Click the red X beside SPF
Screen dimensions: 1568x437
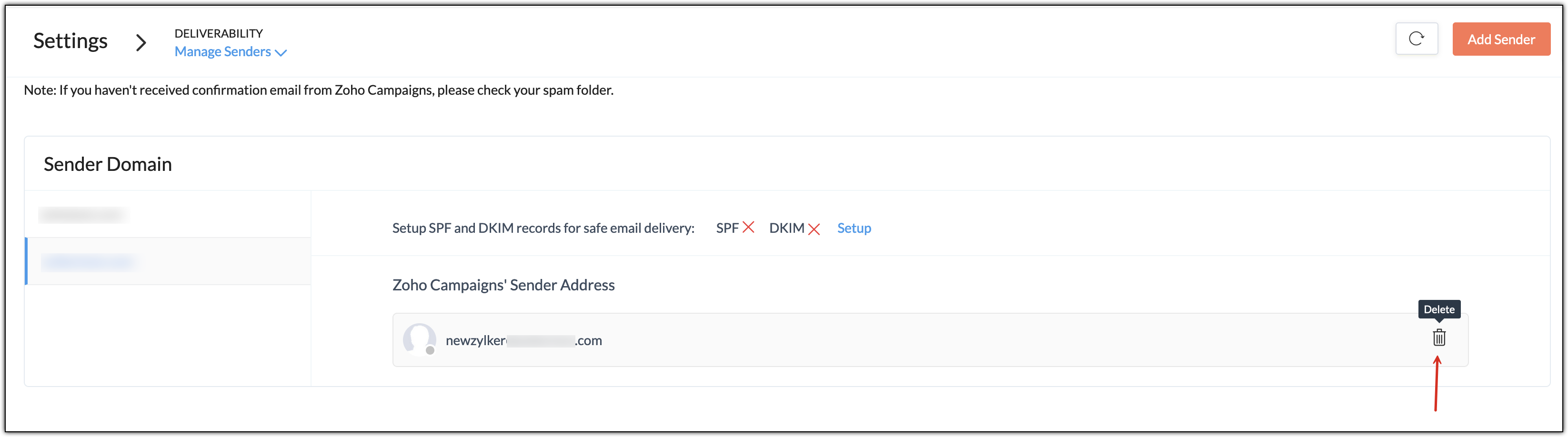(749, 228)
